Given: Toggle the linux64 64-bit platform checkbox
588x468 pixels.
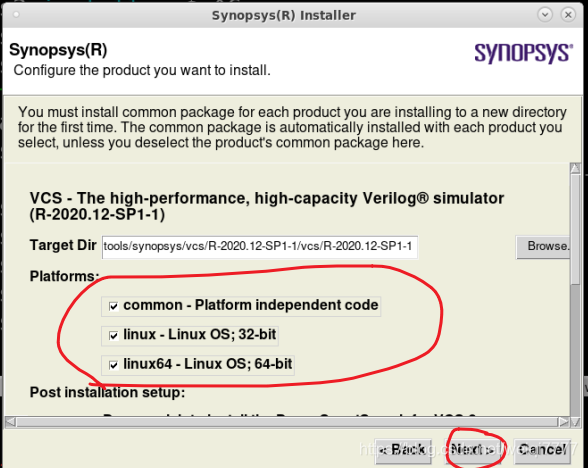Looking at the screenshot, I should coord(114,365).
